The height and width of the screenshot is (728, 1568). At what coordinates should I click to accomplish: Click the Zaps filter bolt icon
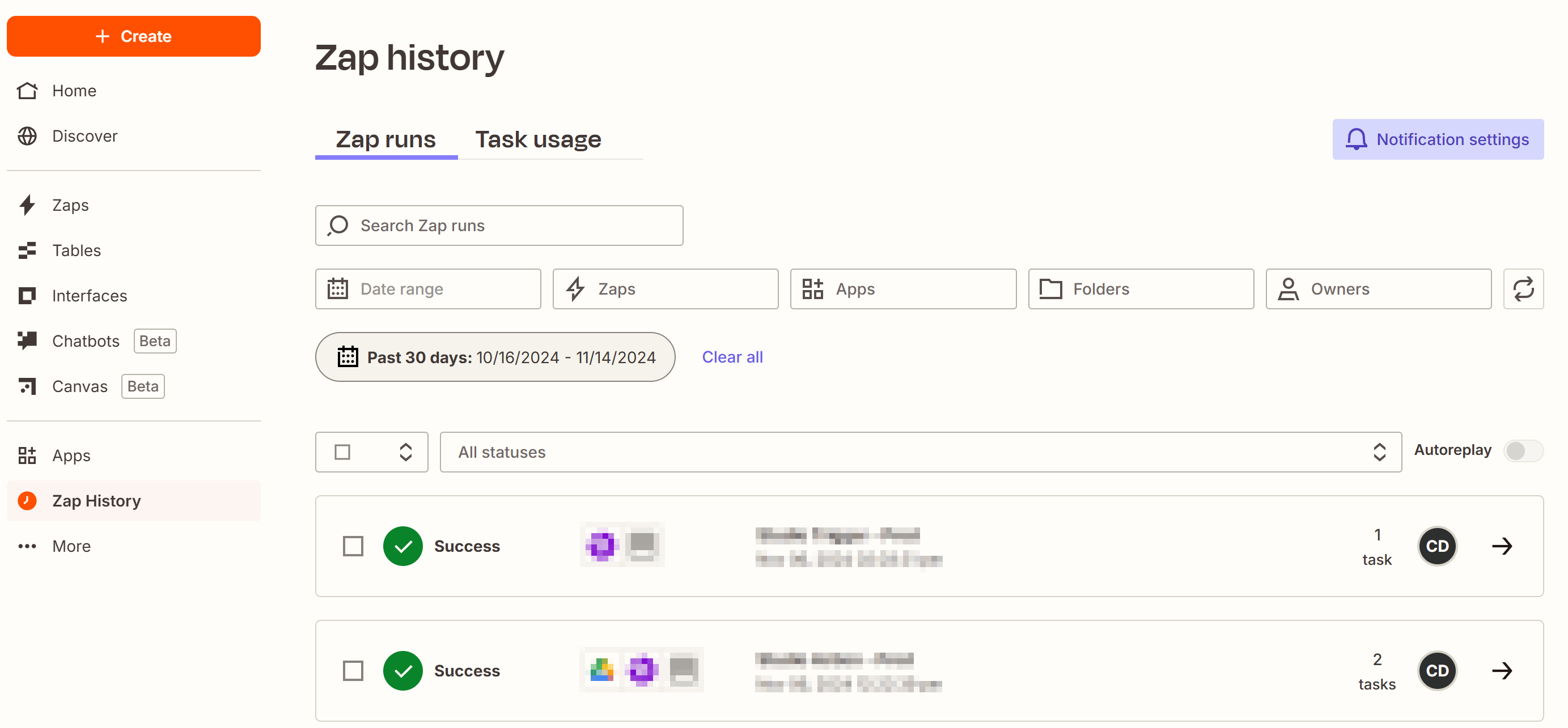click(575, 289)
